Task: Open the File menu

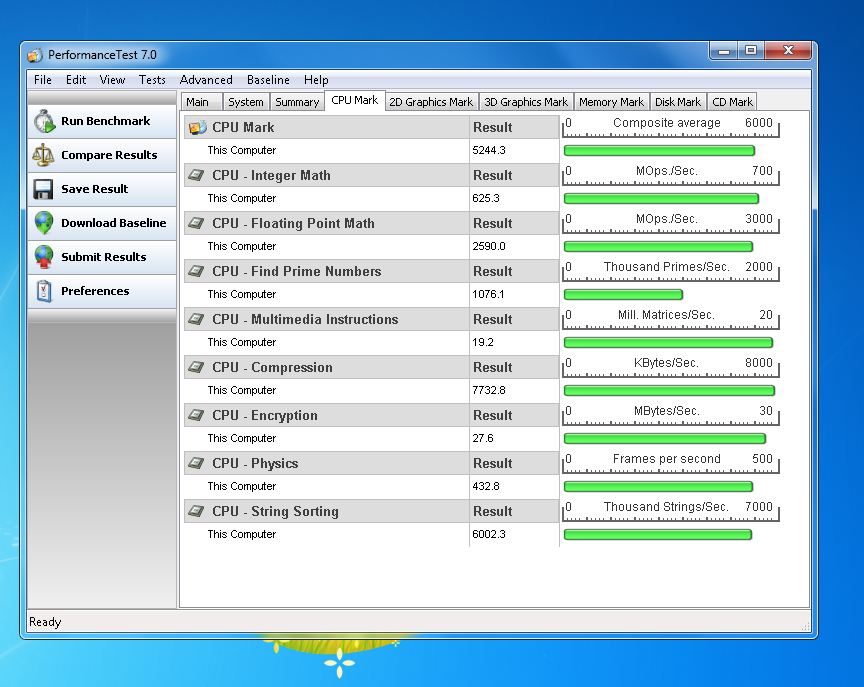Action: click(x=42, y=80)
